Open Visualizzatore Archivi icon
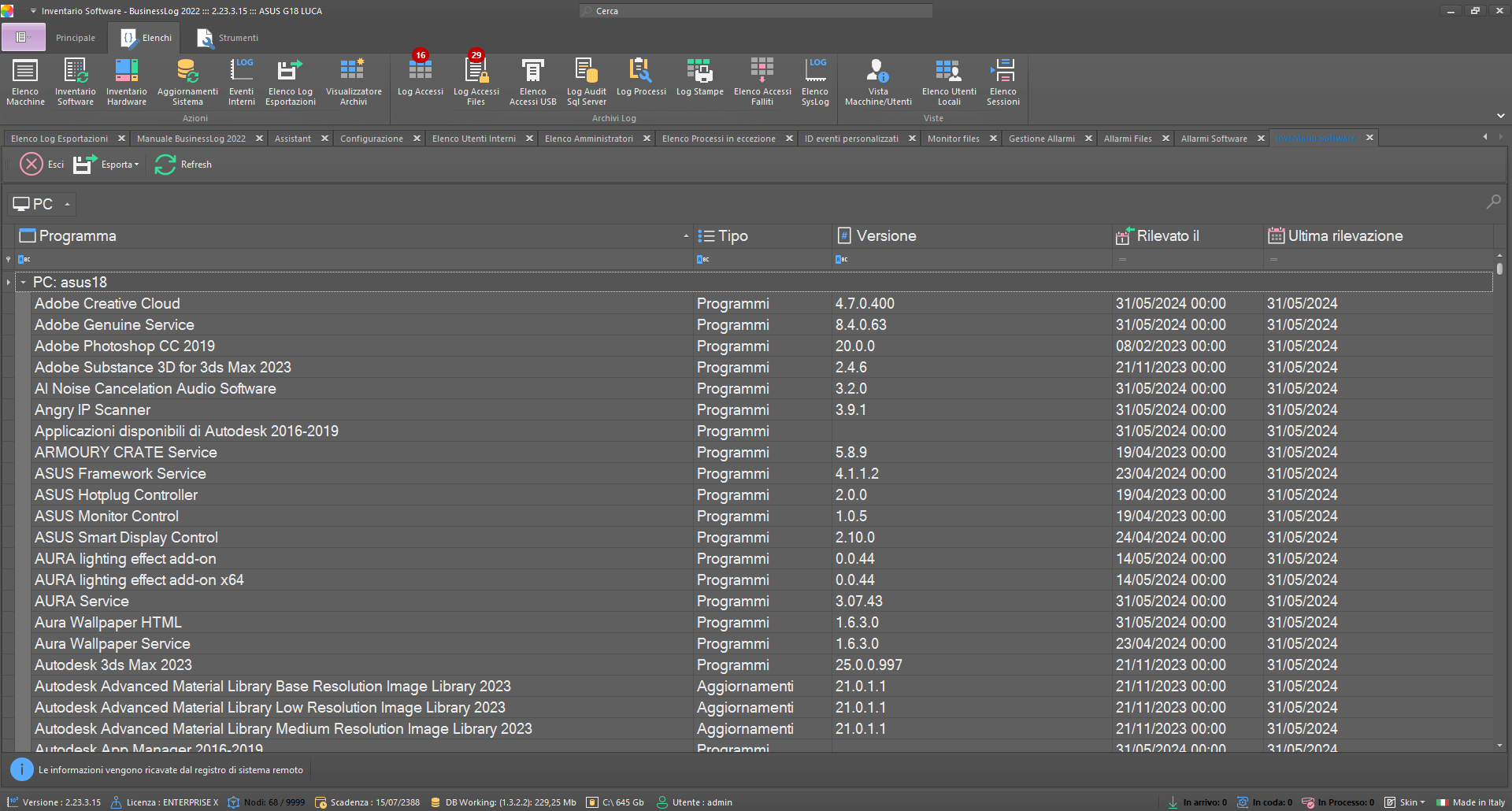This screenshot has width=1512, height=811. [x=354, y=82]
